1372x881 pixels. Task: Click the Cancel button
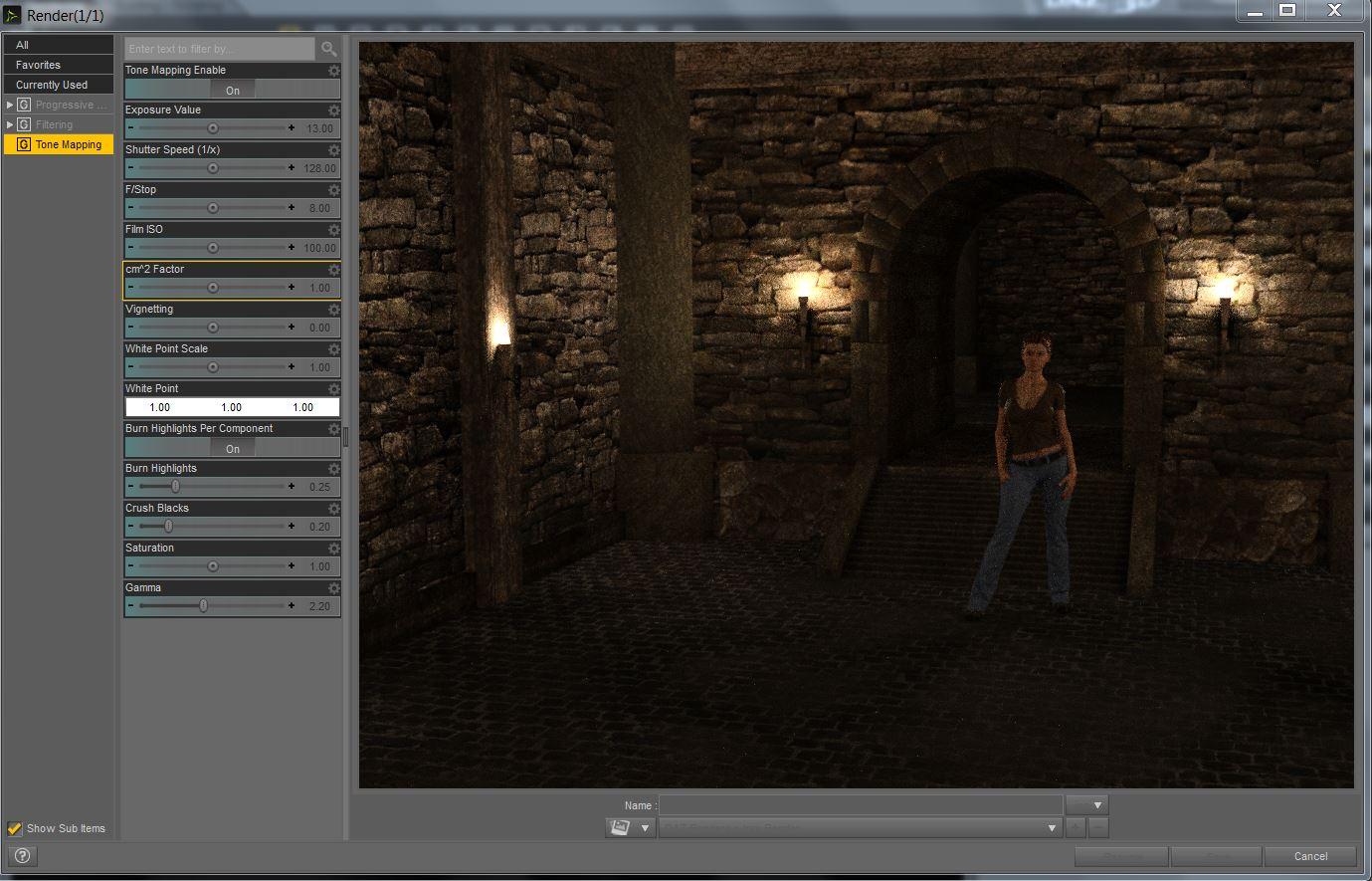pos(1310,856)
